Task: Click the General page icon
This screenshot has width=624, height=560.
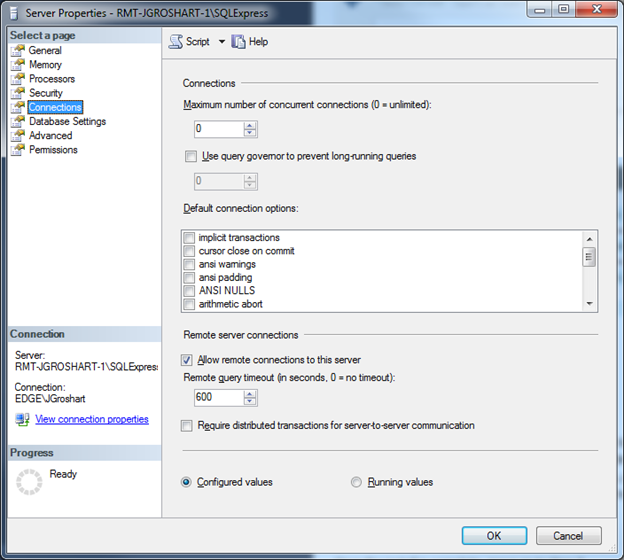Action: 18,51
